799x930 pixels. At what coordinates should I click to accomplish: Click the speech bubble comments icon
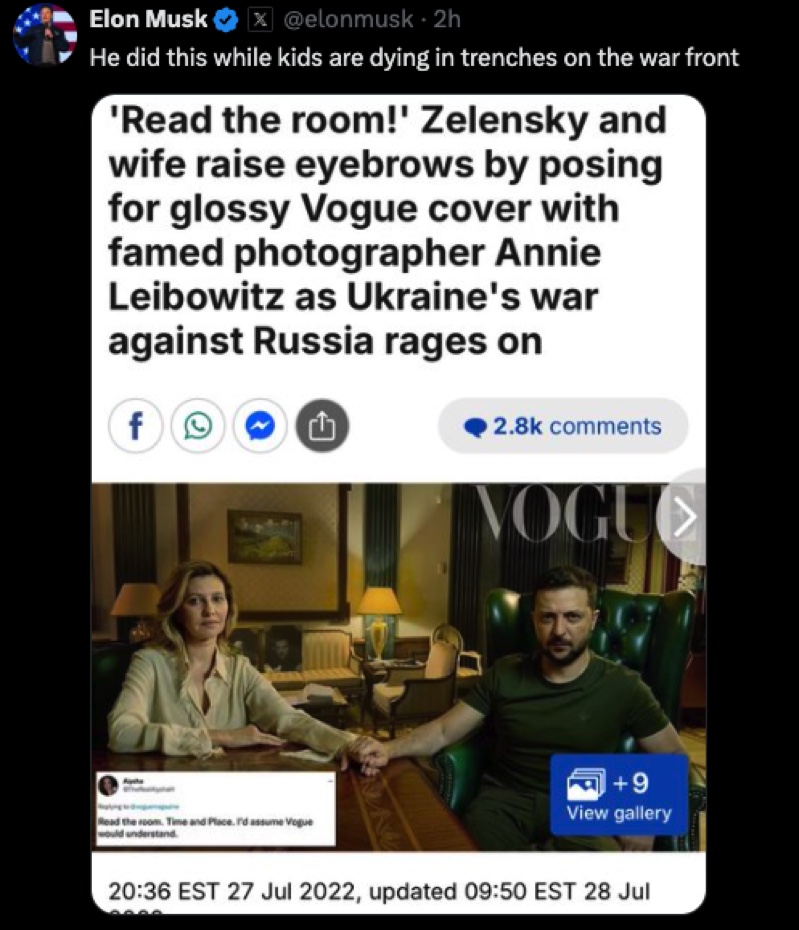pyautogui.click(x=475, y=427)
